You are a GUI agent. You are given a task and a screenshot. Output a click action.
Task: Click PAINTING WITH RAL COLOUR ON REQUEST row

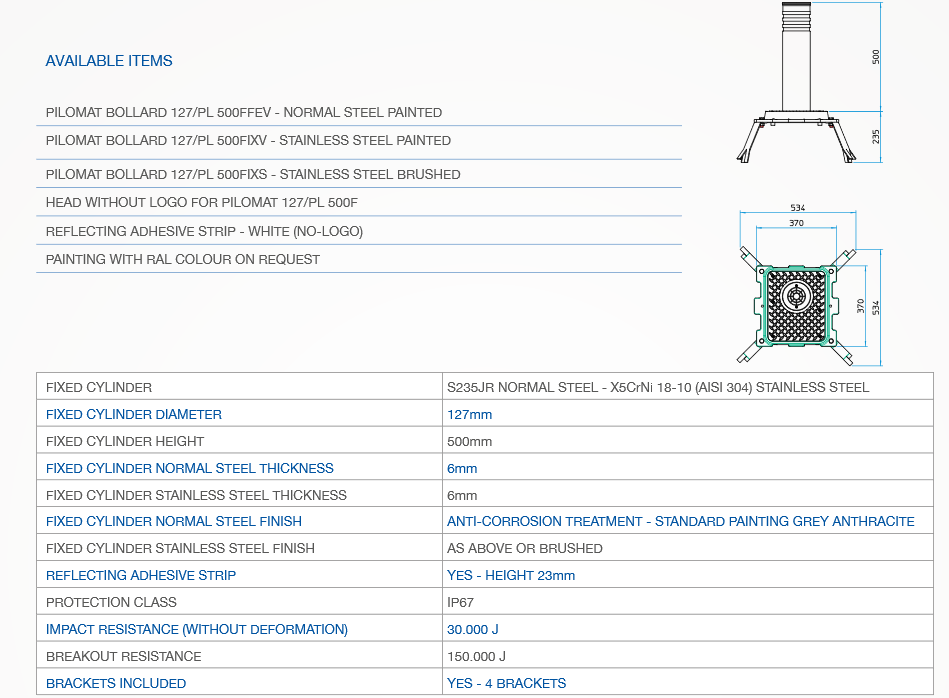click(x=359, y=259)
